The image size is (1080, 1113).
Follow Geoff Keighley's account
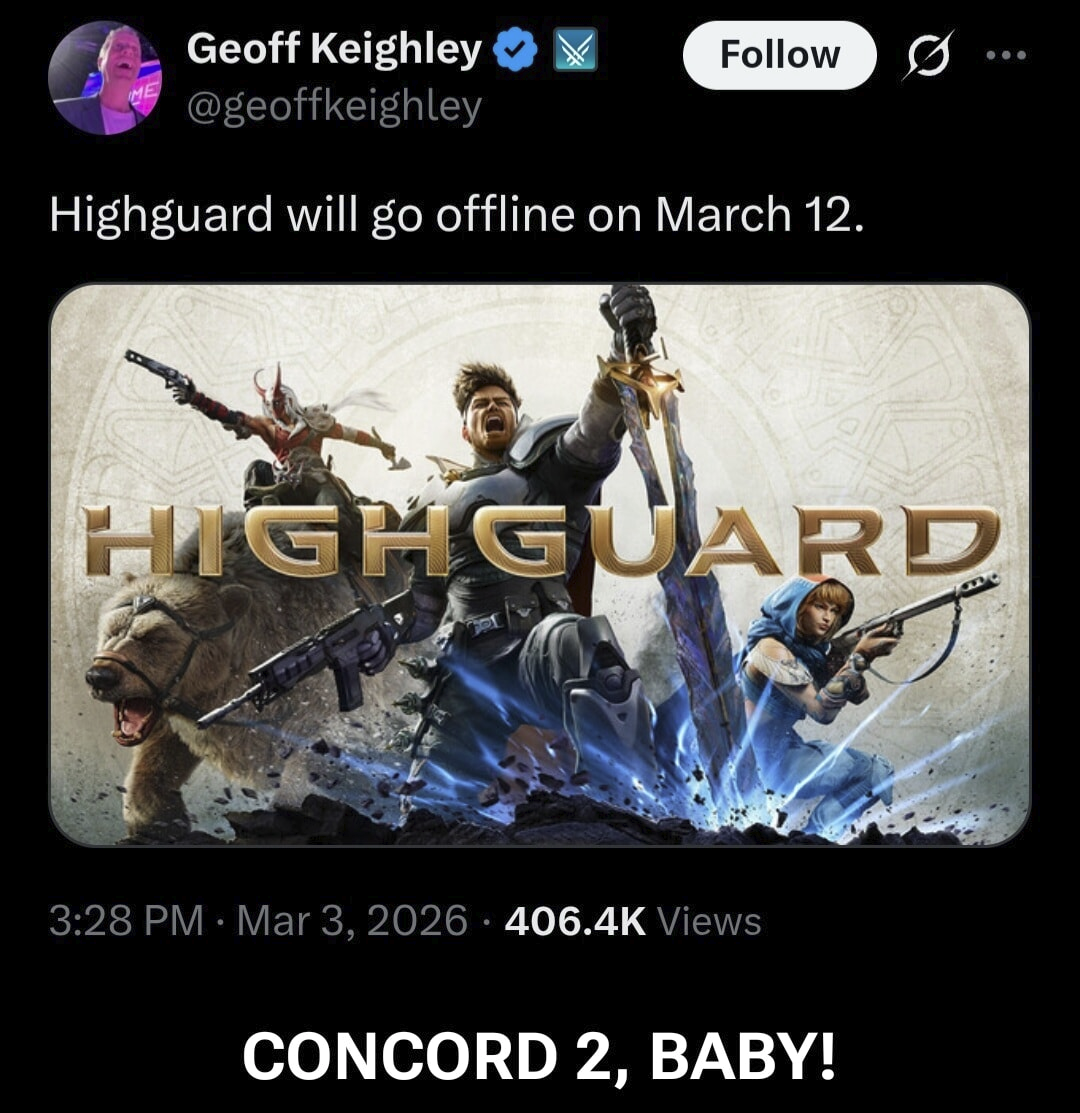779,55
